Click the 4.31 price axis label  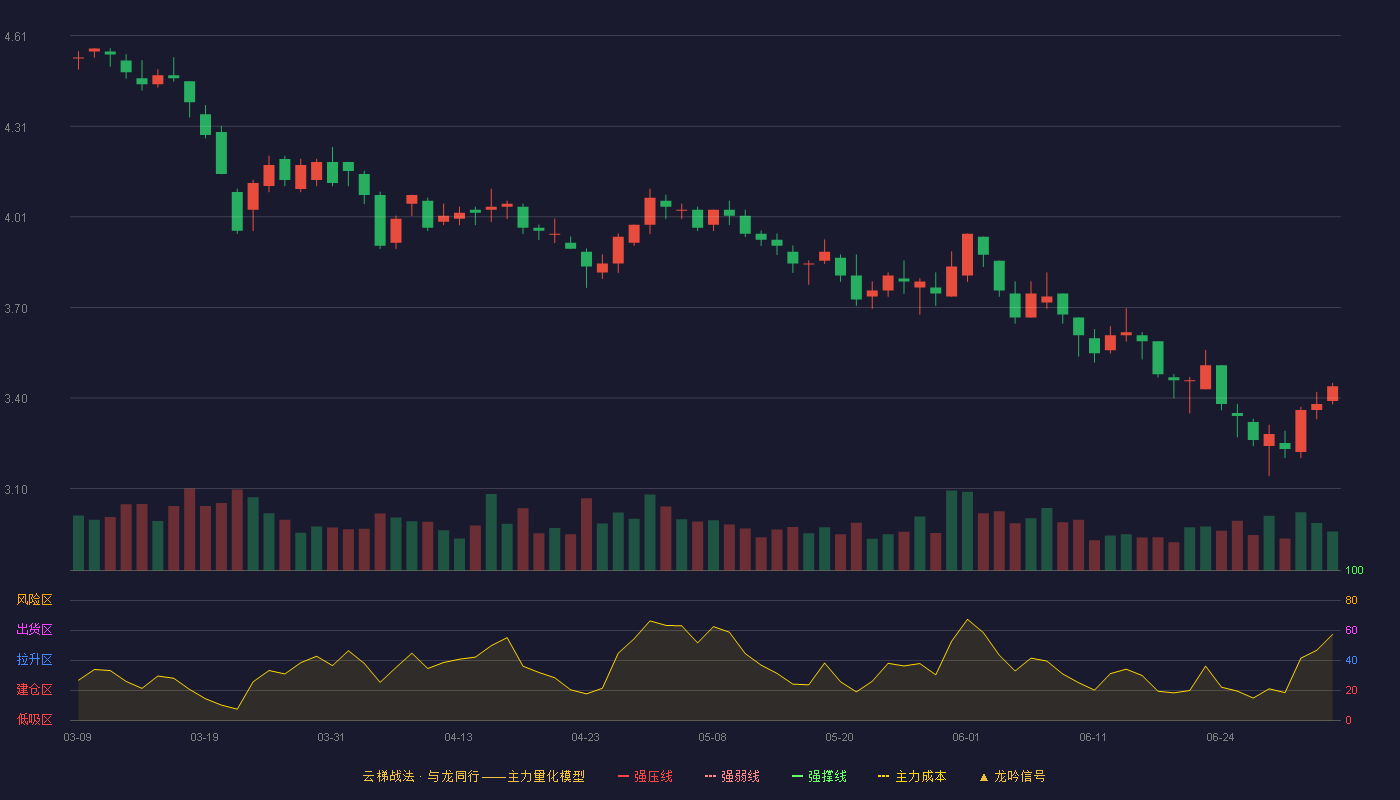coord(16,128)
